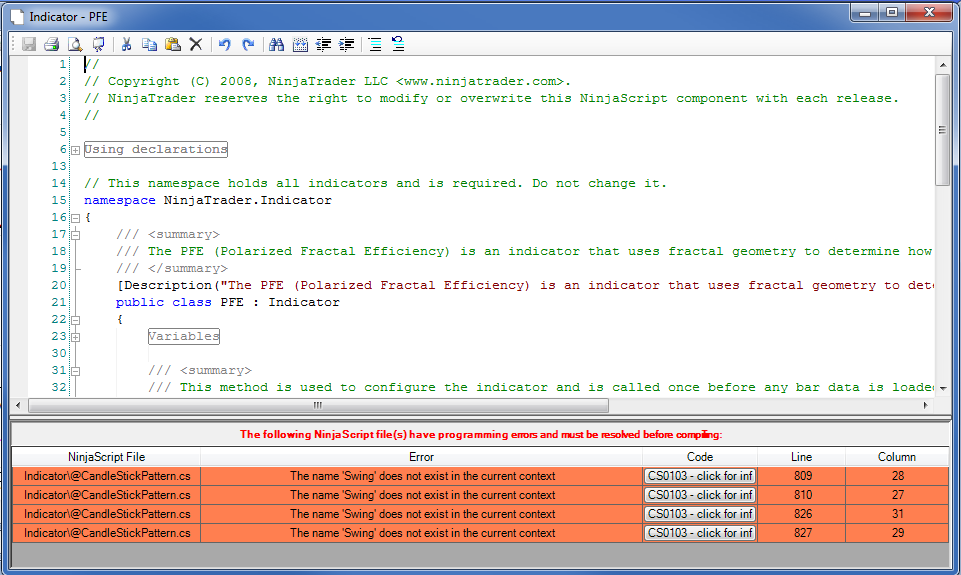
Task: Click the horizontal scroll right arrow
Action: [x=925, y=405]
